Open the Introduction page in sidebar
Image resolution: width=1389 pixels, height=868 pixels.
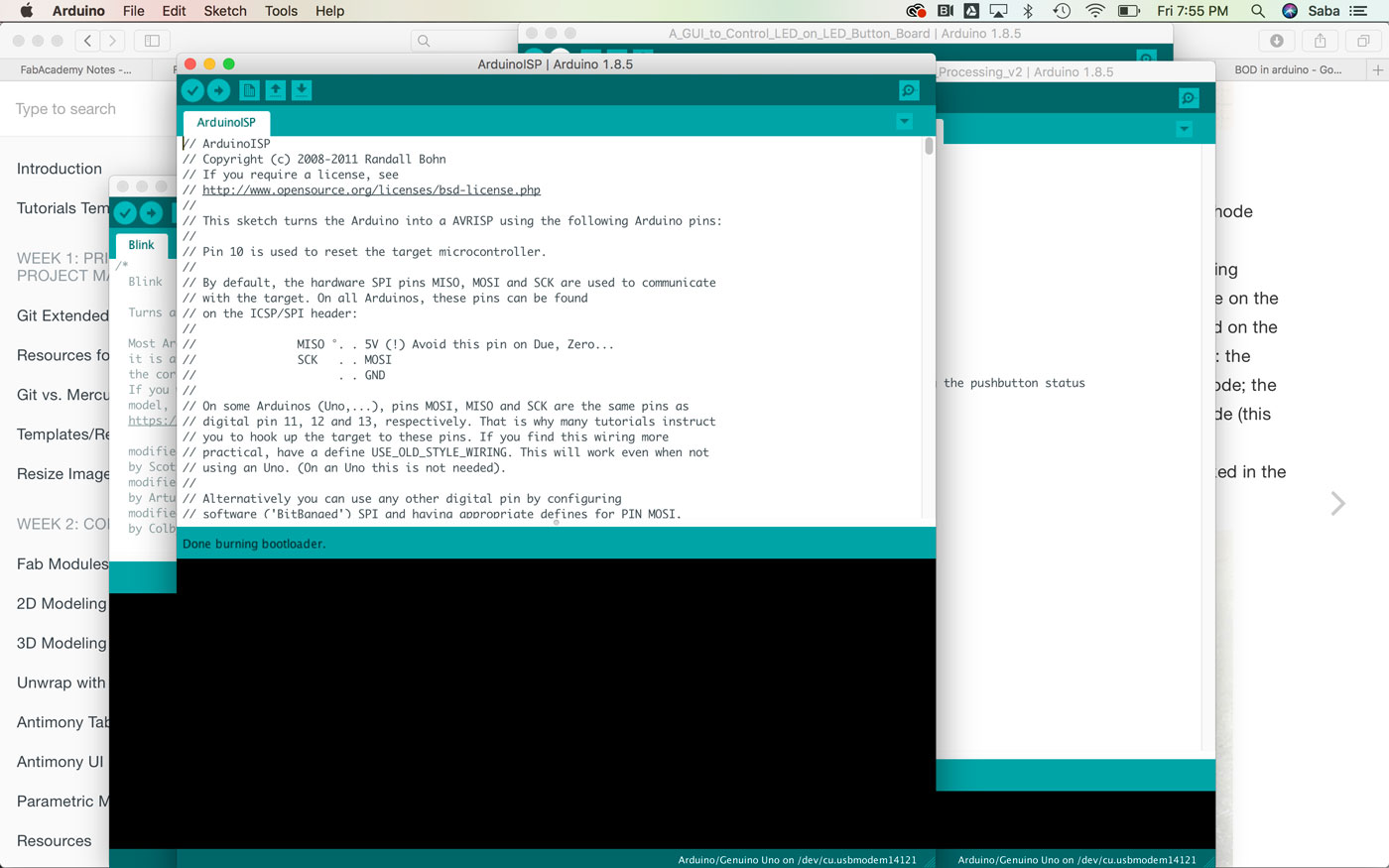pos(60,169)
